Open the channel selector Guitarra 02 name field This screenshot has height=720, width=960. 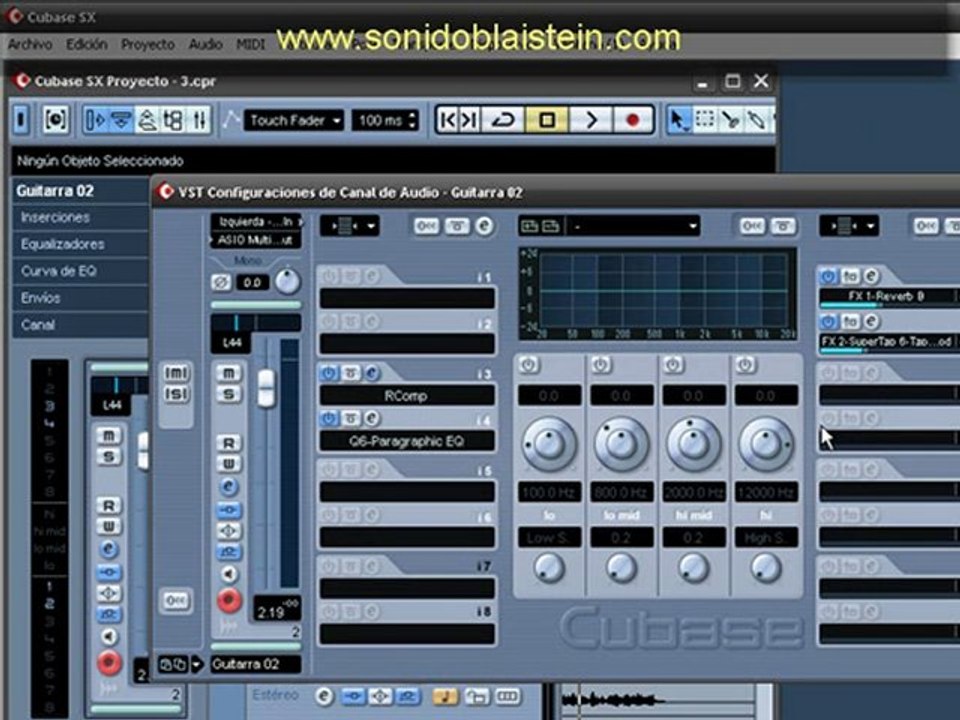256,664
